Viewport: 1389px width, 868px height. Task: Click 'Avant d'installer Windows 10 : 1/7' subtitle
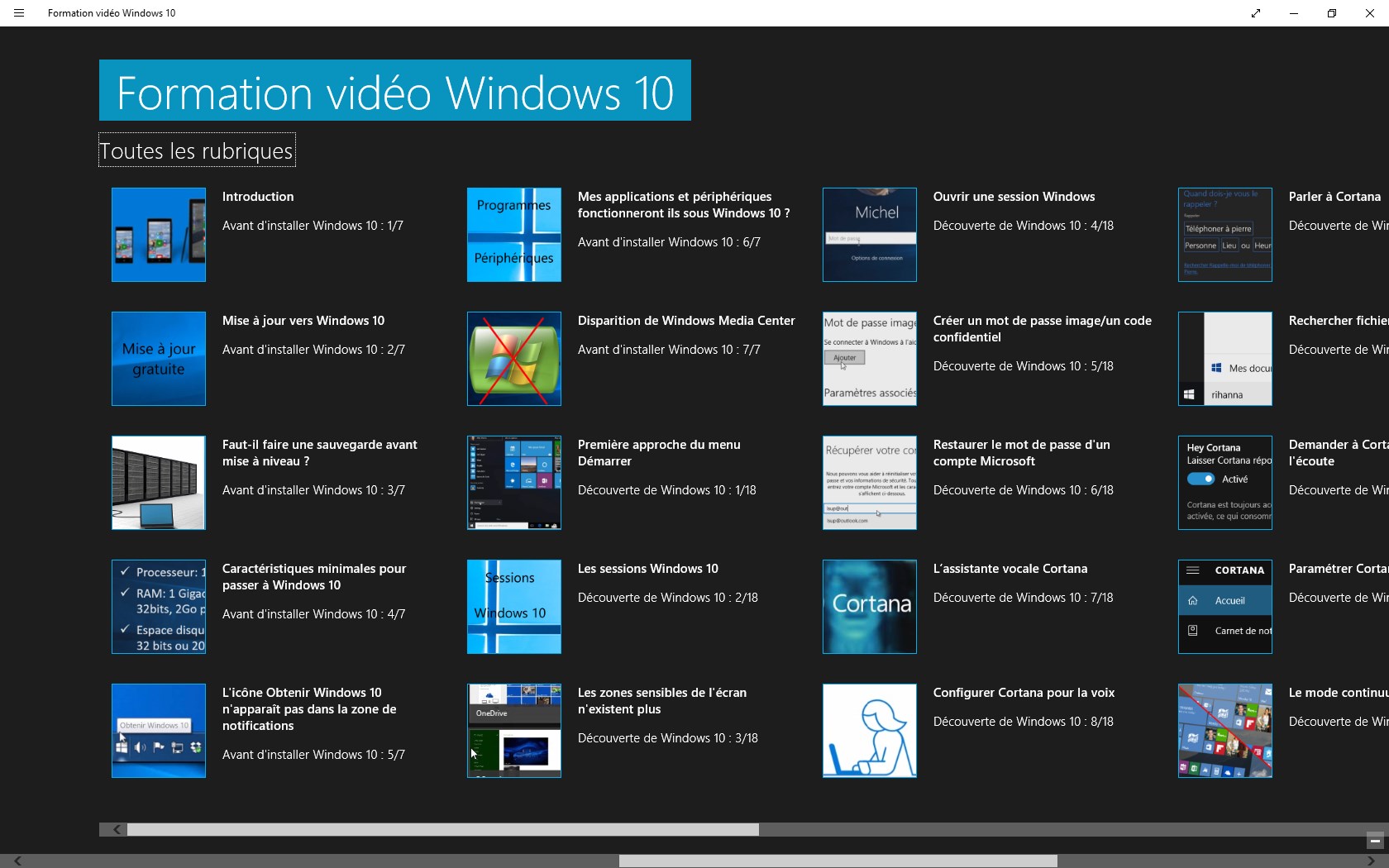[x=313, y=226]
